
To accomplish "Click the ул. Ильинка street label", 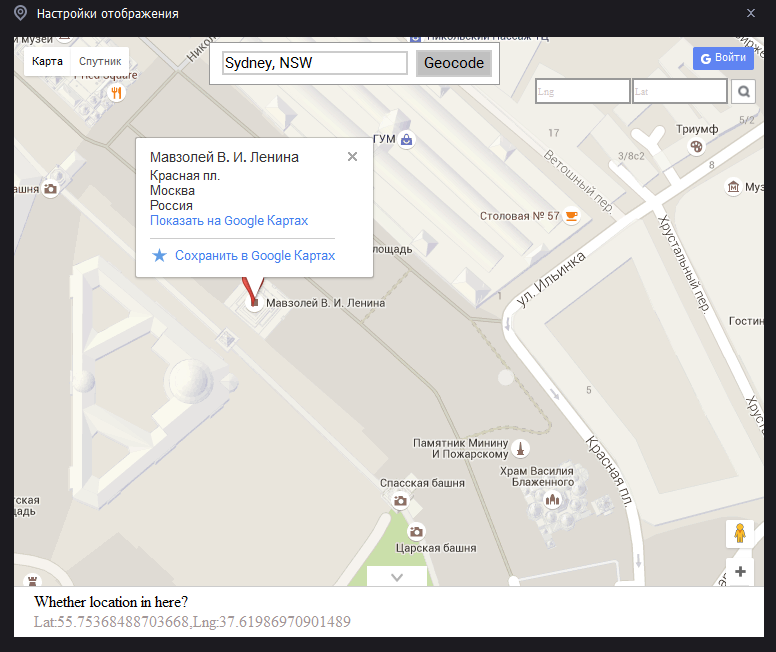I will click(x=550, y=280).
